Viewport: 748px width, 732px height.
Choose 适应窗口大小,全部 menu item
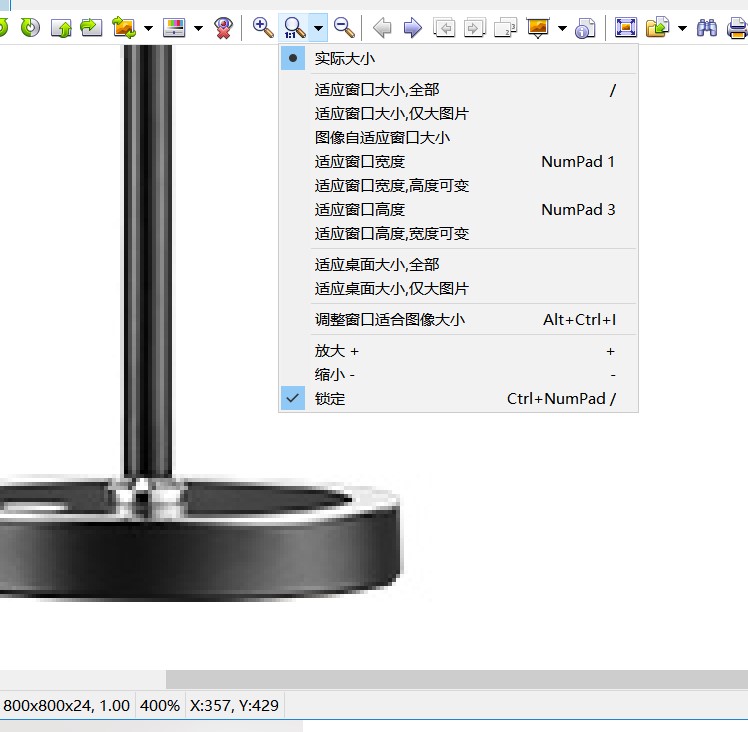458,90
